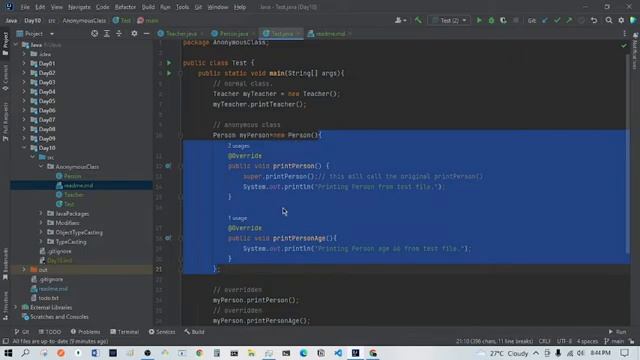Expand all in Project panel
This screenshot has width=640, height=360.
pos(107,33)
